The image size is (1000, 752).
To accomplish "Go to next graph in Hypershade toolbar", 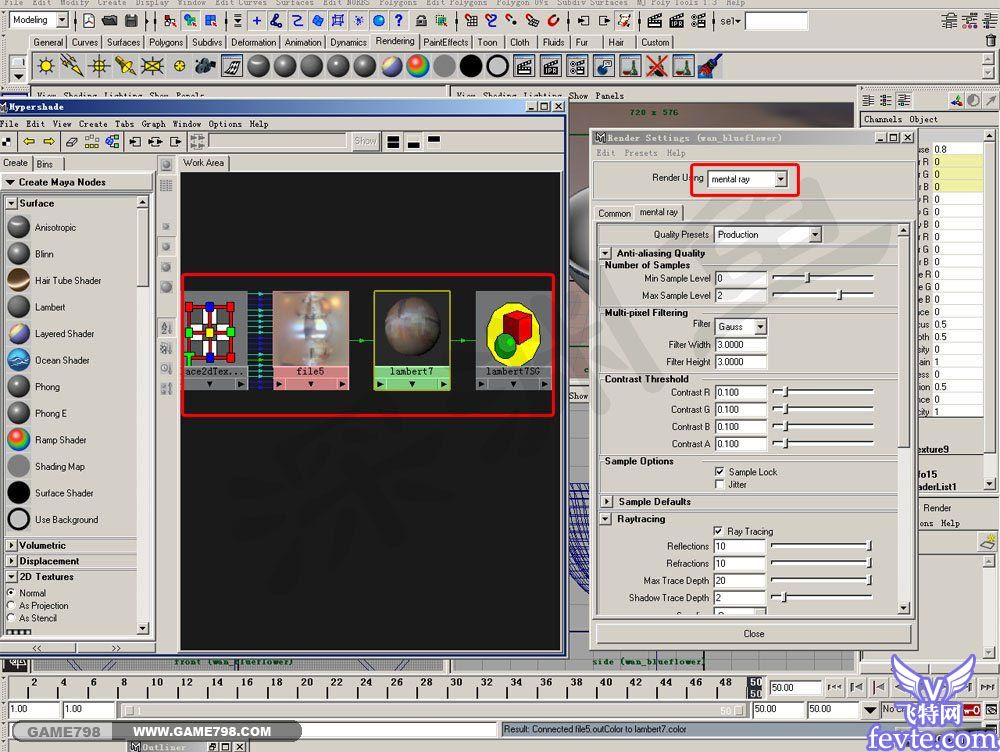I will 49,142.
